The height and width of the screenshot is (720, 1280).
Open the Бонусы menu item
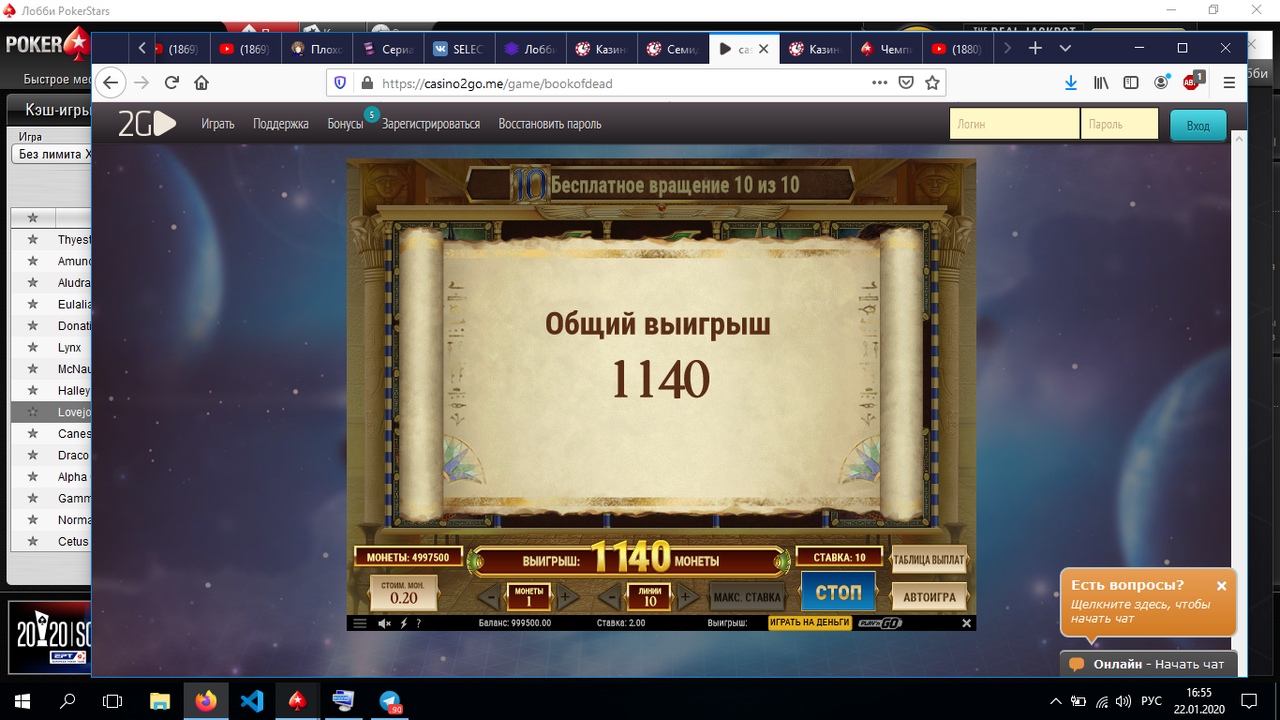345,124
